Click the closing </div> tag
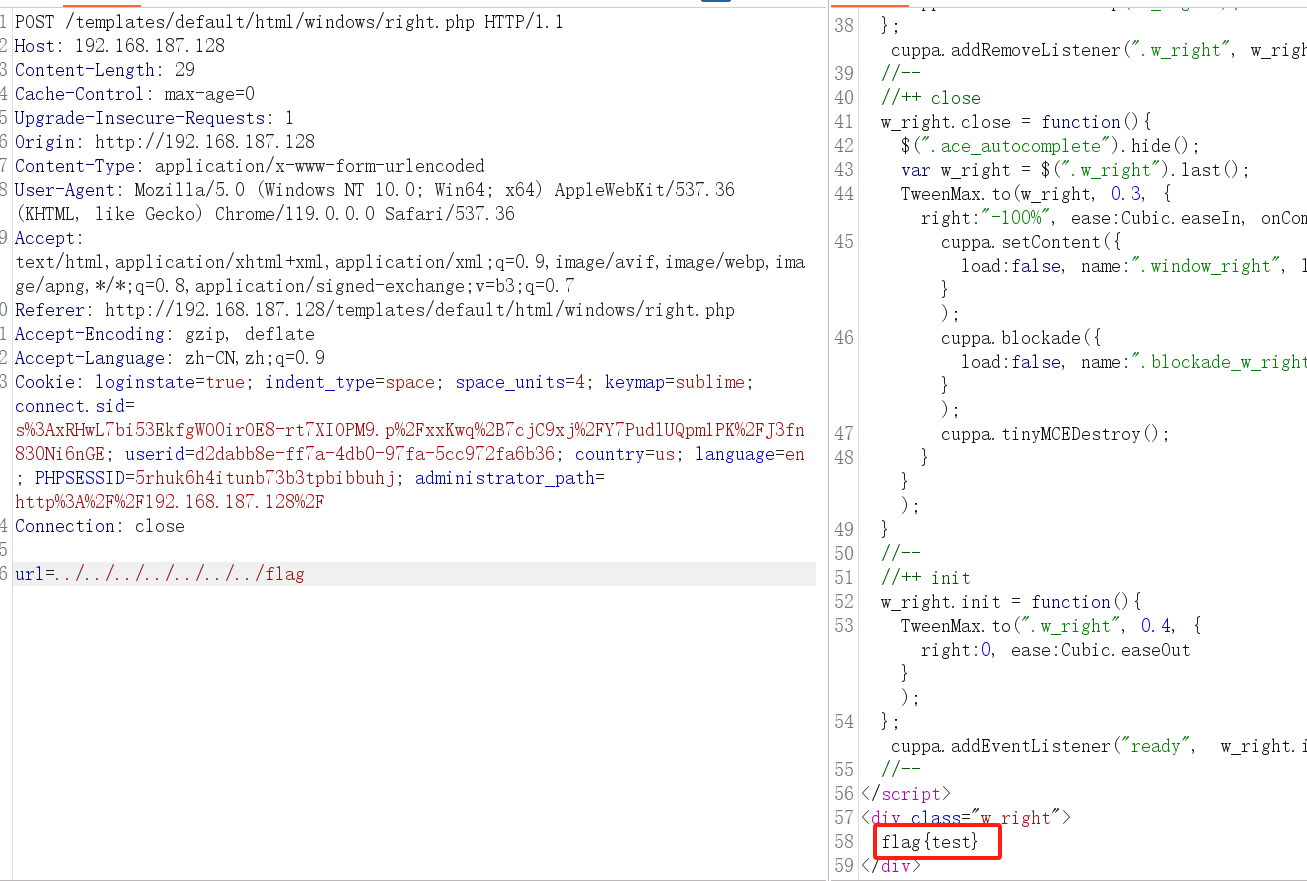 891,865
